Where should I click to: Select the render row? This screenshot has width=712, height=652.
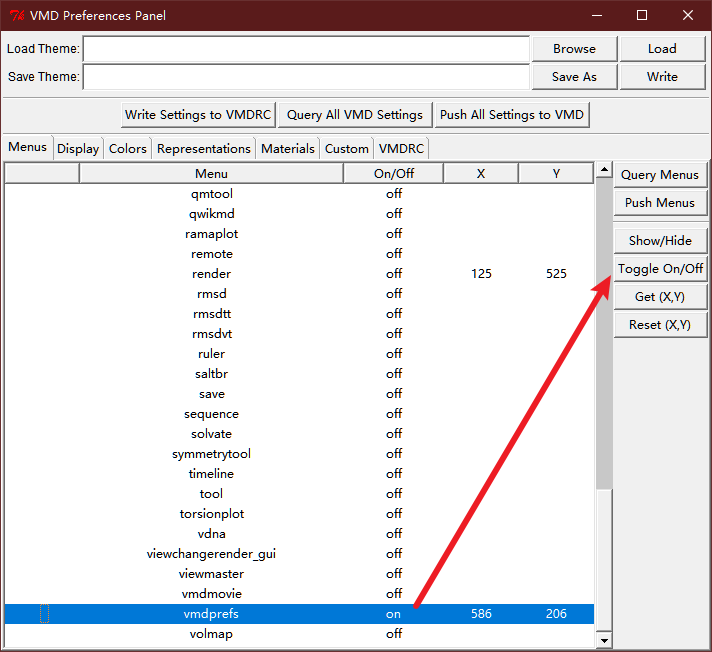(299, 274)
